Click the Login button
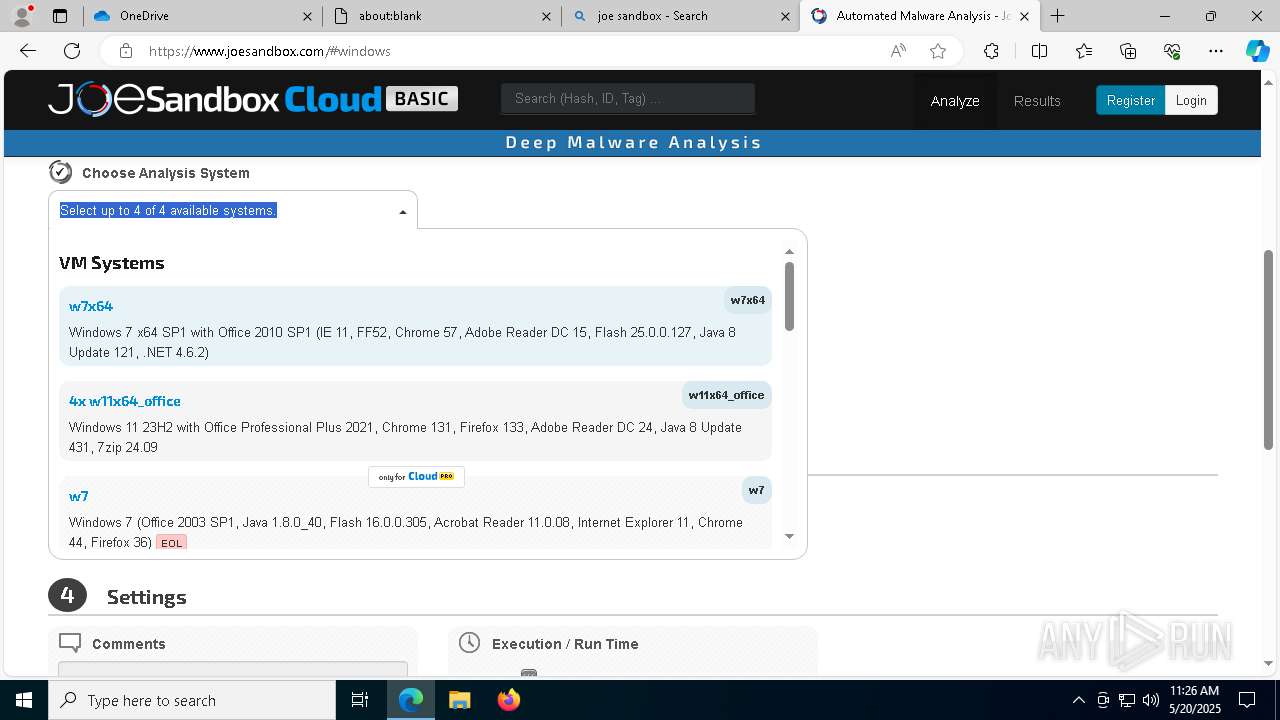Viewport: 1280px width, 720px height. [x=1191, y=100]
